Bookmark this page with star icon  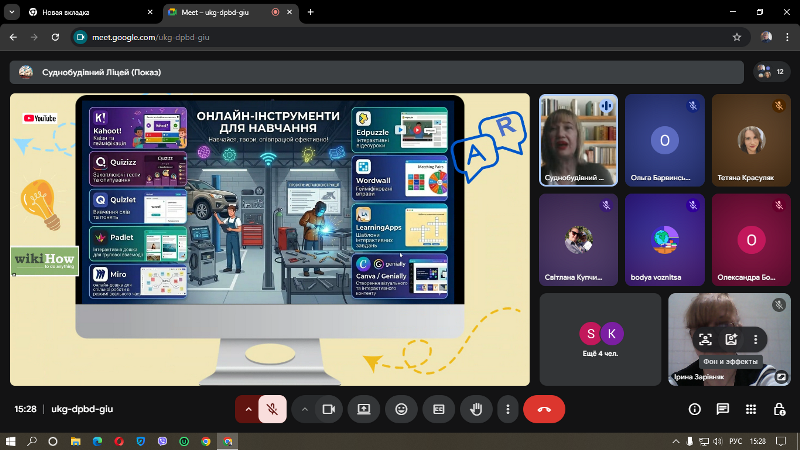tap(737, 37)
